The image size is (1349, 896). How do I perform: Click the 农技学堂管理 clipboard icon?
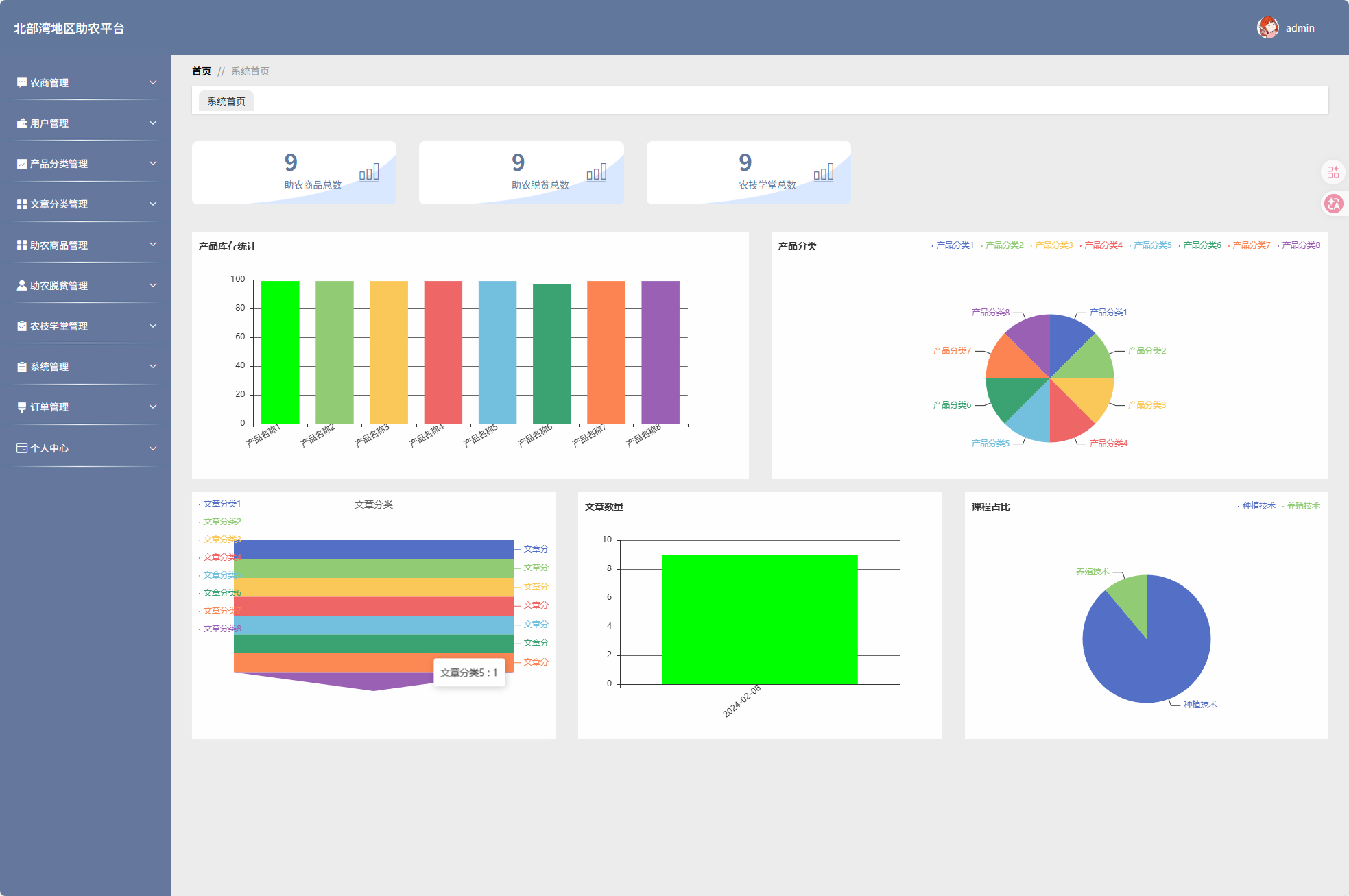(x=22, y=326)
